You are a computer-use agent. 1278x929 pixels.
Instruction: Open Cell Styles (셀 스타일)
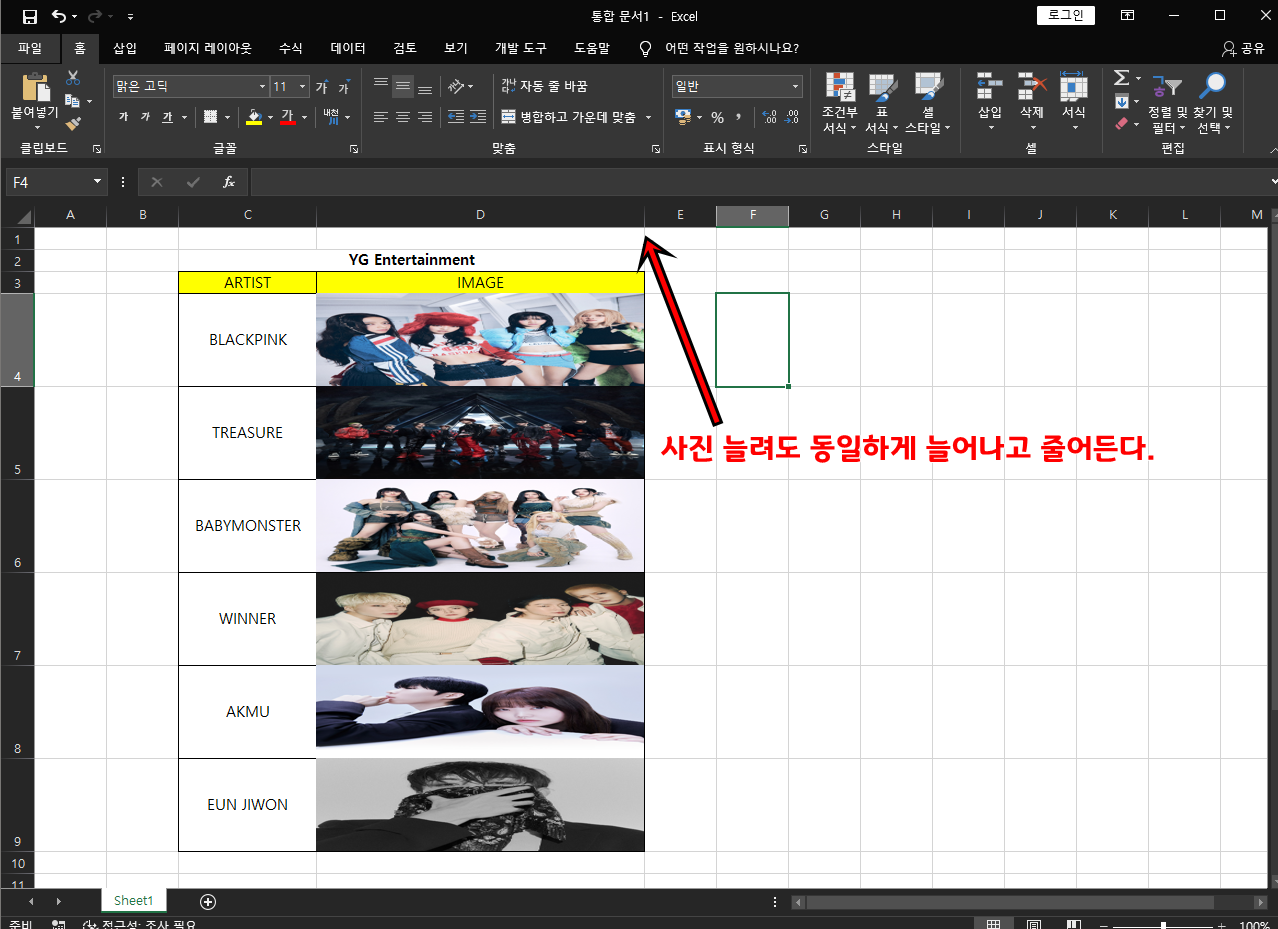(928, 103)
